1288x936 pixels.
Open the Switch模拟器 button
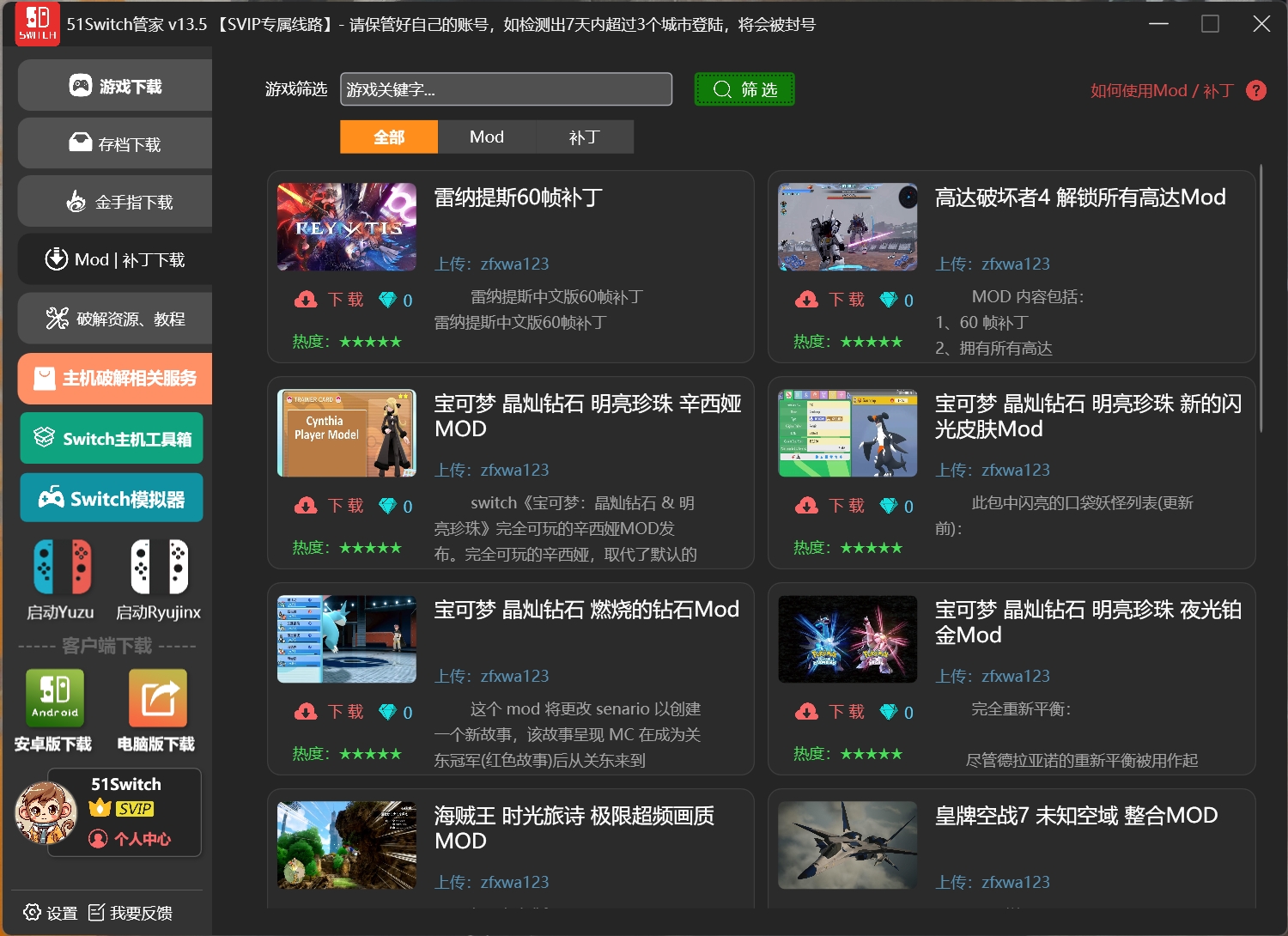click(112, 498)
